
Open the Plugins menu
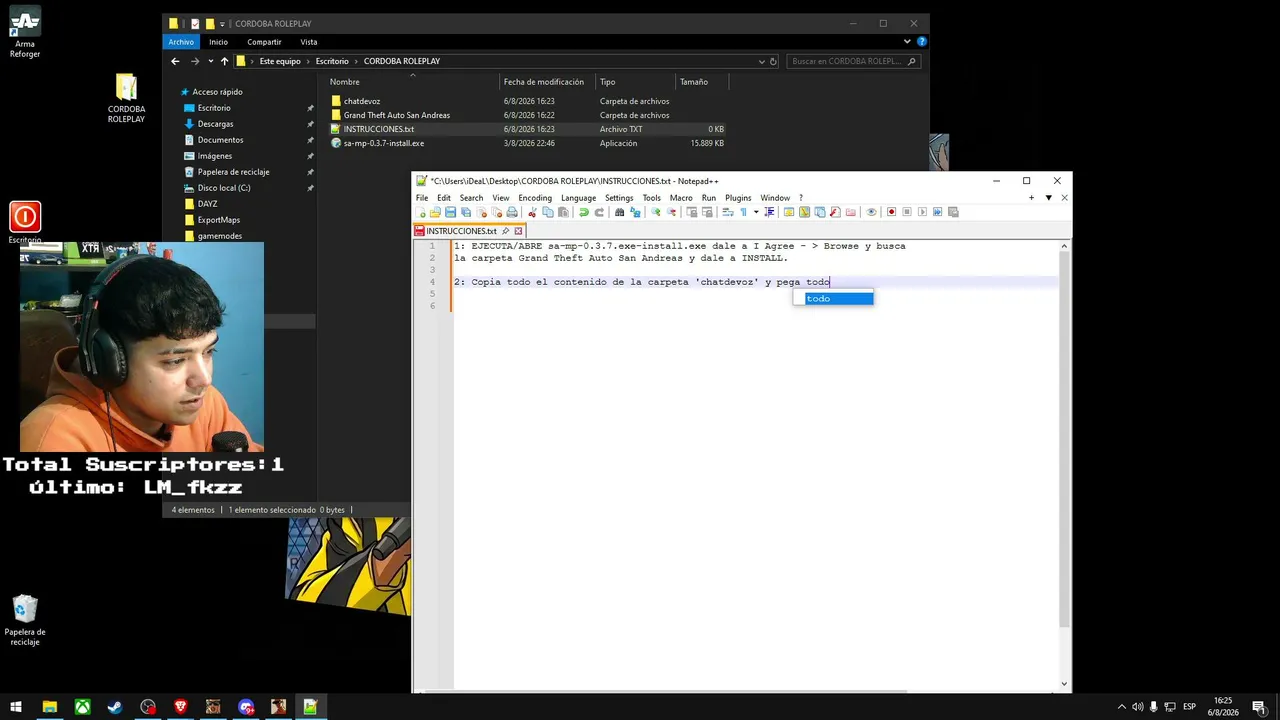coord(738,198)
